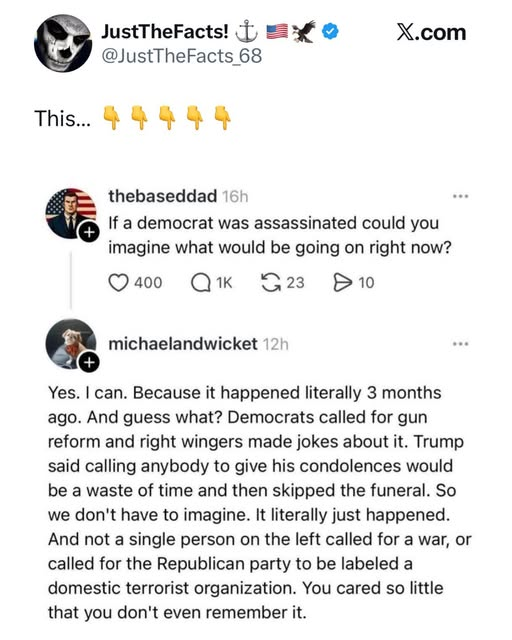Open the @JustTheFacts_68 handle

click(181, 56)
